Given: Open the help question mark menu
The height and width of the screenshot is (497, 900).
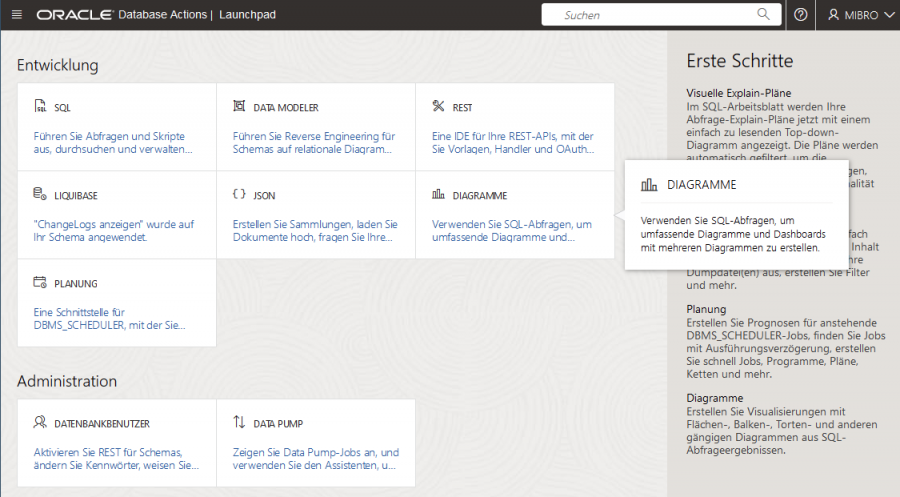Looking at the screenshot, I should click(x=800, y=15).
